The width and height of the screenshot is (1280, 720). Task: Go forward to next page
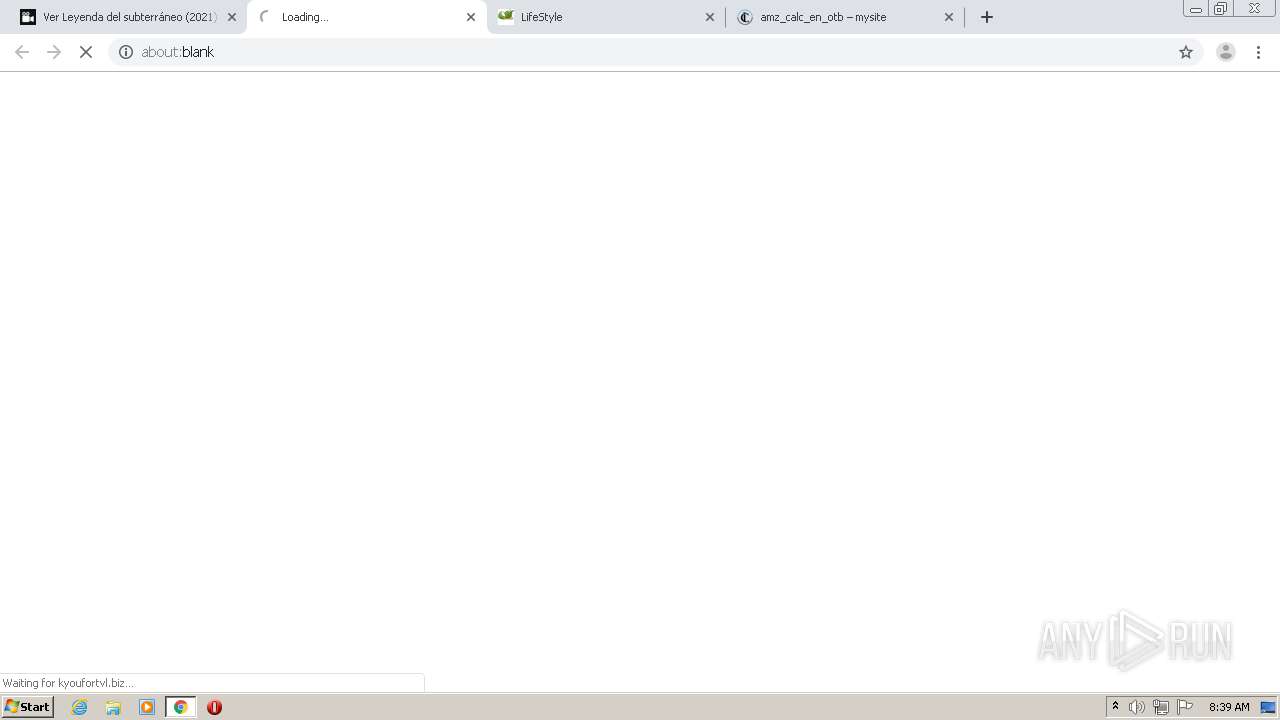pyautogui.click(x=54, y=52)
